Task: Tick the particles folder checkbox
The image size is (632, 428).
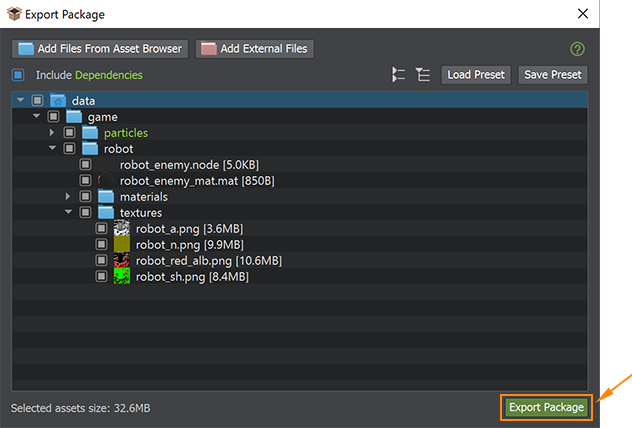Action: 69,133
